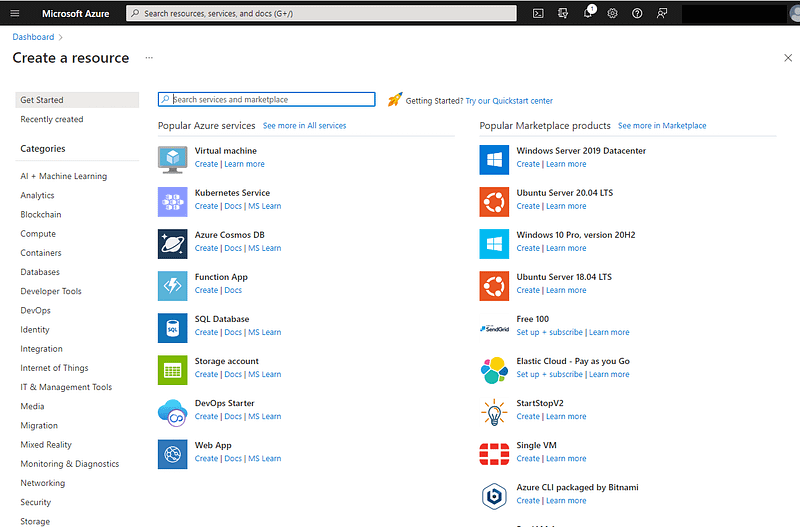Open the Directory and subscription filter icon
Viewport: 800px width, 527px height.
563,13
